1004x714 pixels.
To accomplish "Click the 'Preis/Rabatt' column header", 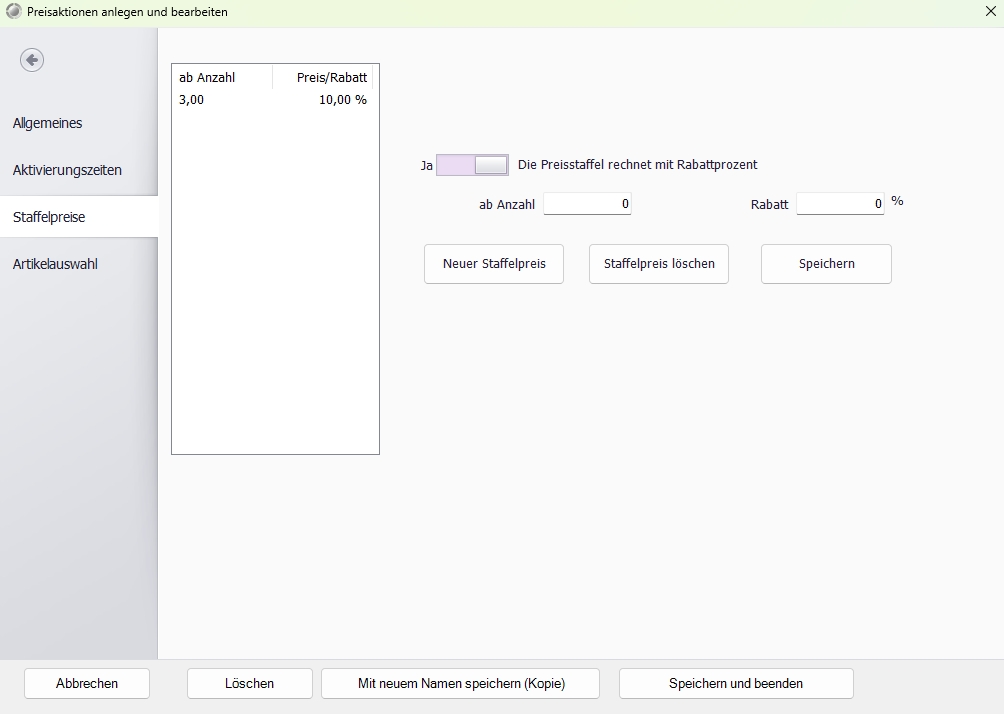I will [x=323, y=77].
